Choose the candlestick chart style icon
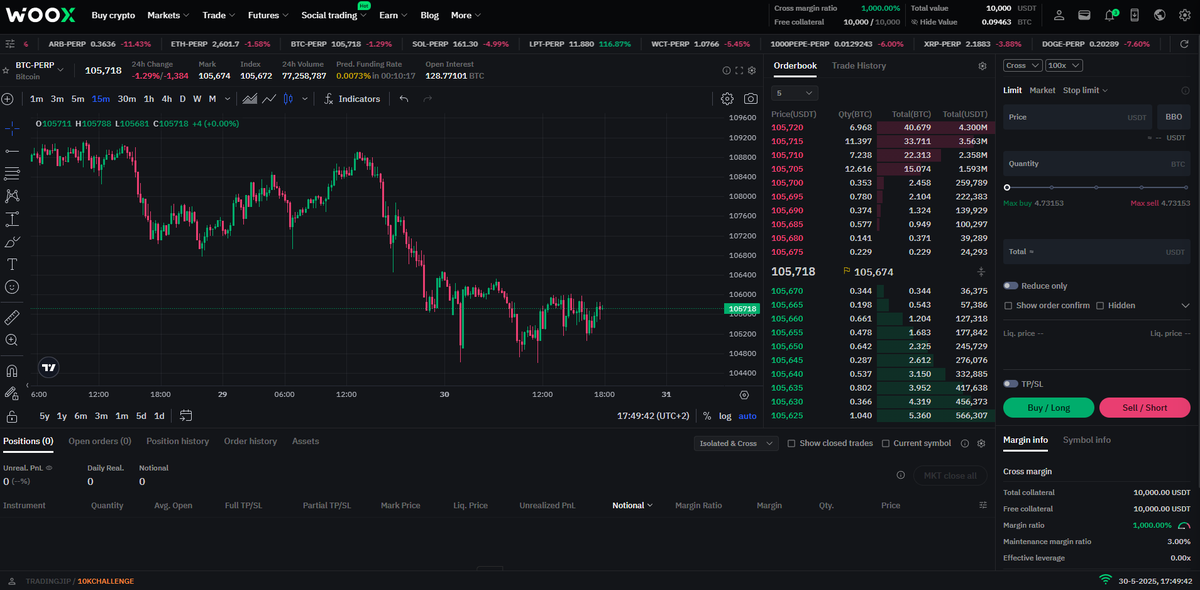This screenshot has width=1200, height=590. (x=288, y=99)
